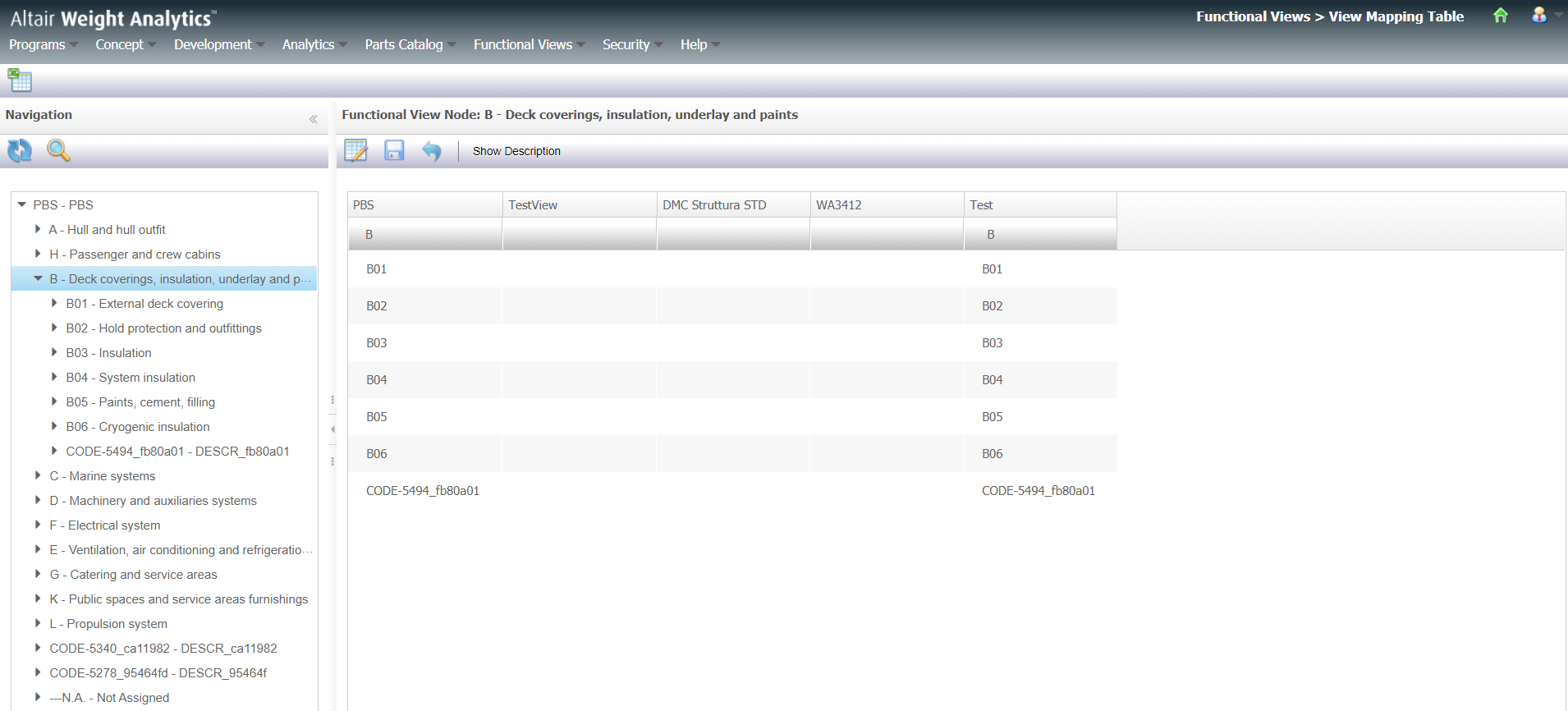Screen dimensions: 1568x711
Task: Select L - Propulsion system tree item
Action: [108, 624]
